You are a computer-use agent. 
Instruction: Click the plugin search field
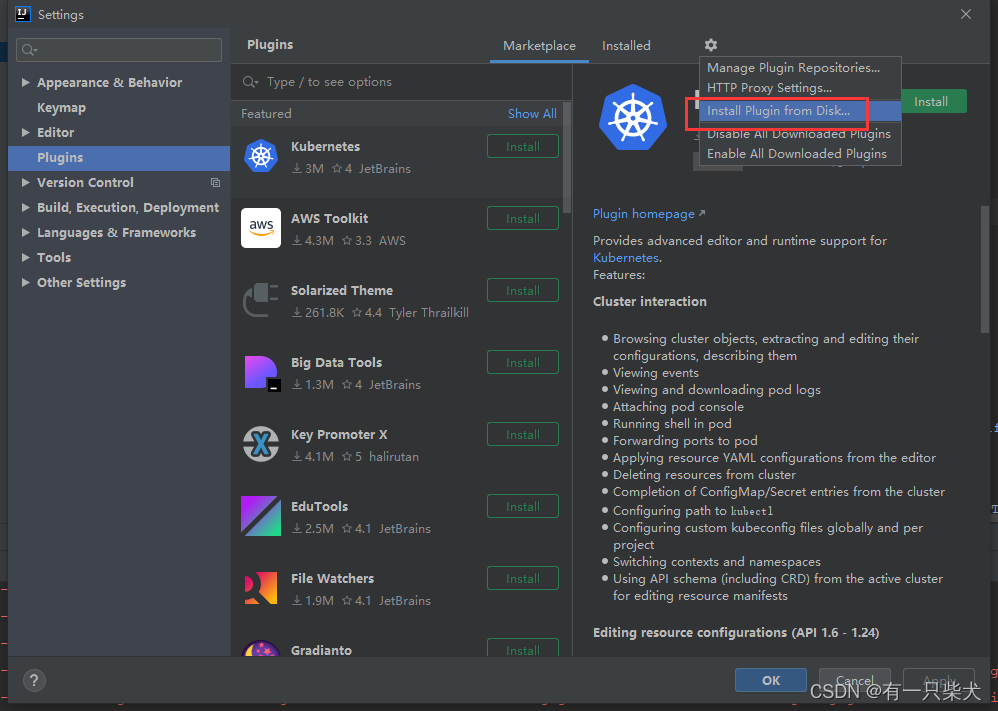tap(401, 82)
